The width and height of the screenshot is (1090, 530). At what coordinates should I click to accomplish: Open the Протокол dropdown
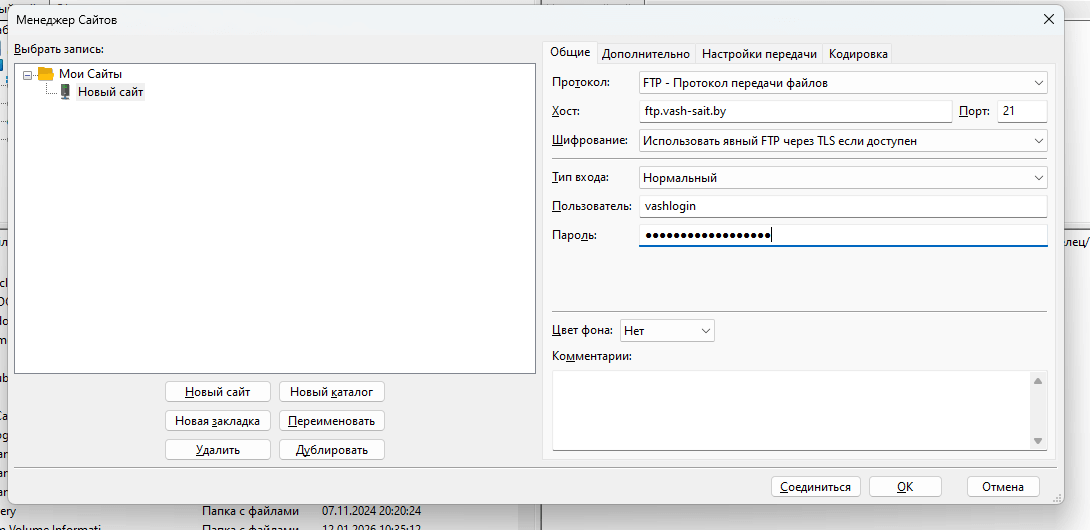[843, 83]
